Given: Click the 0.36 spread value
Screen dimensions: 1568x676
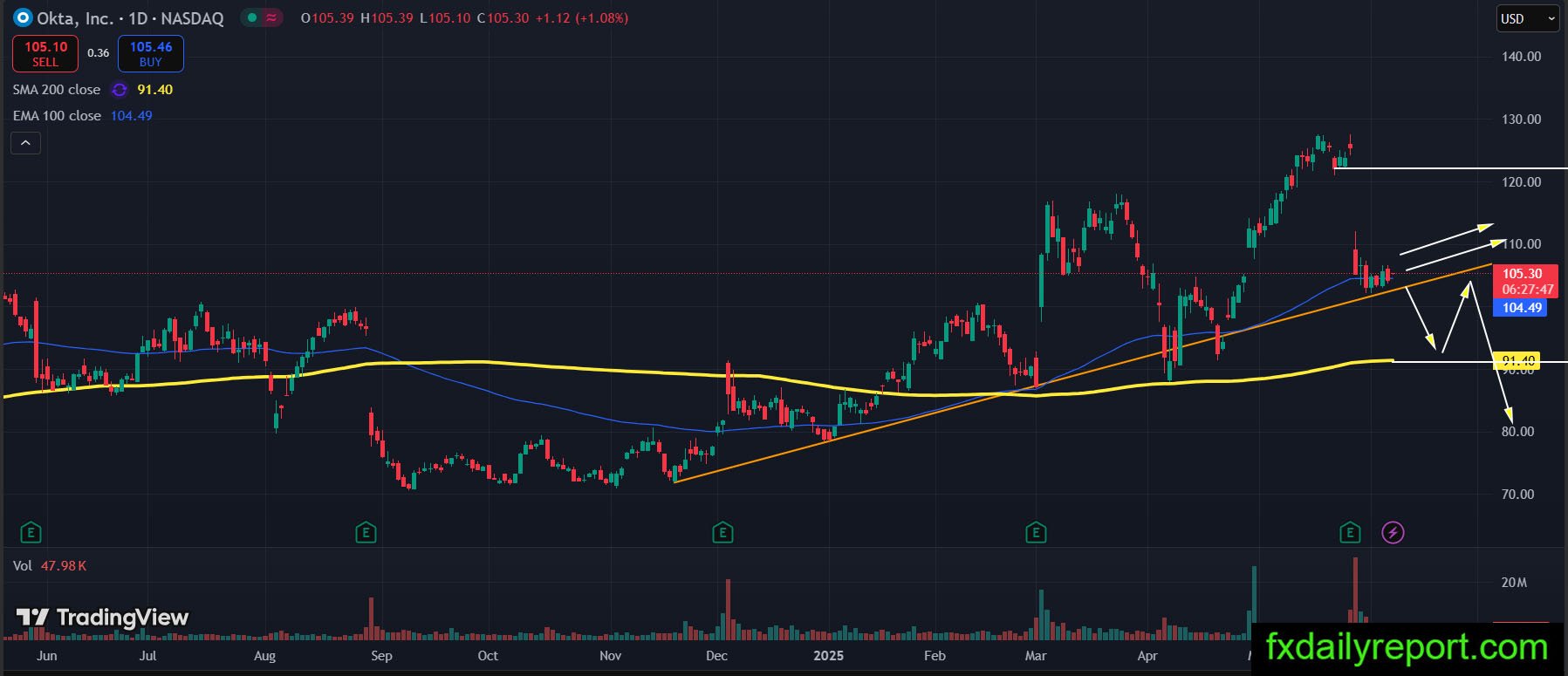Looking at the screenshot, I should 99,53.
